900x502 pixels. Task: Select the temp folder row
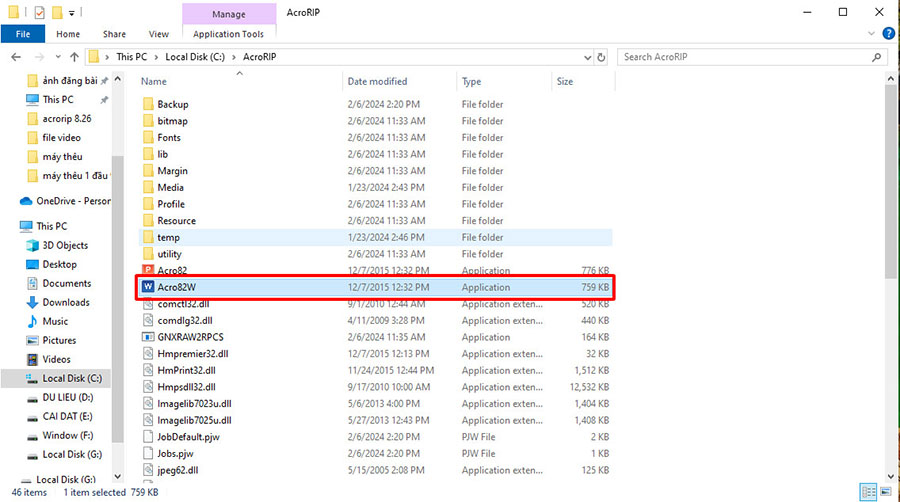click(376, 237)
